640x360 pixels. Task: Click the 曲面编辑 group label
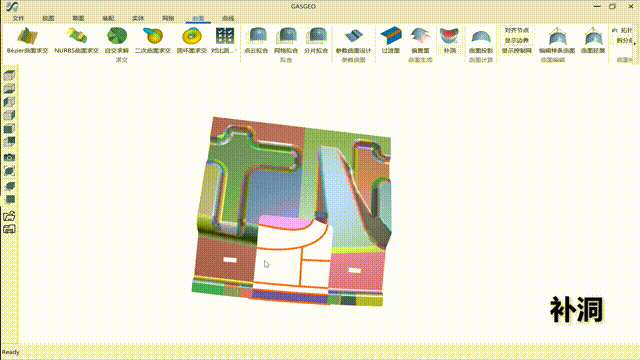click(x=553, y=60)
